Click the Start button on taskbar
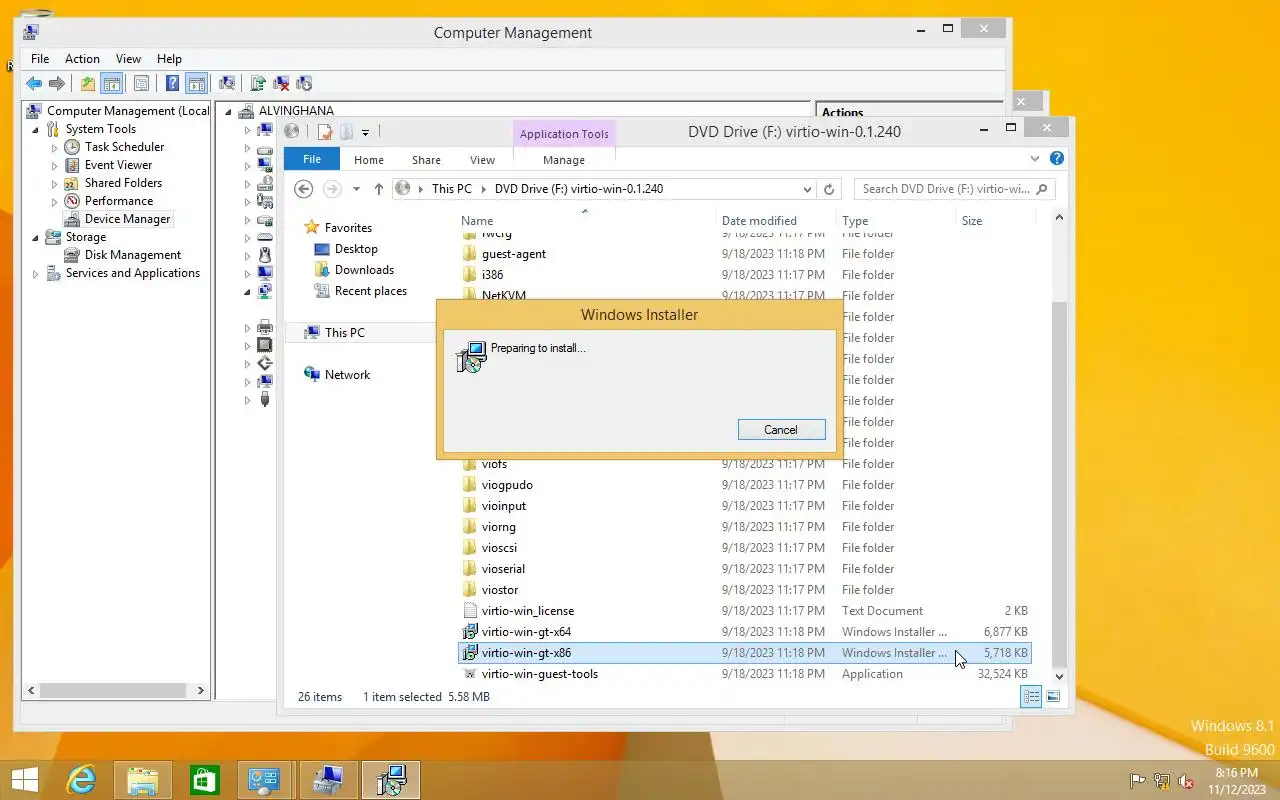1280x800 pixels. point(24,780)
